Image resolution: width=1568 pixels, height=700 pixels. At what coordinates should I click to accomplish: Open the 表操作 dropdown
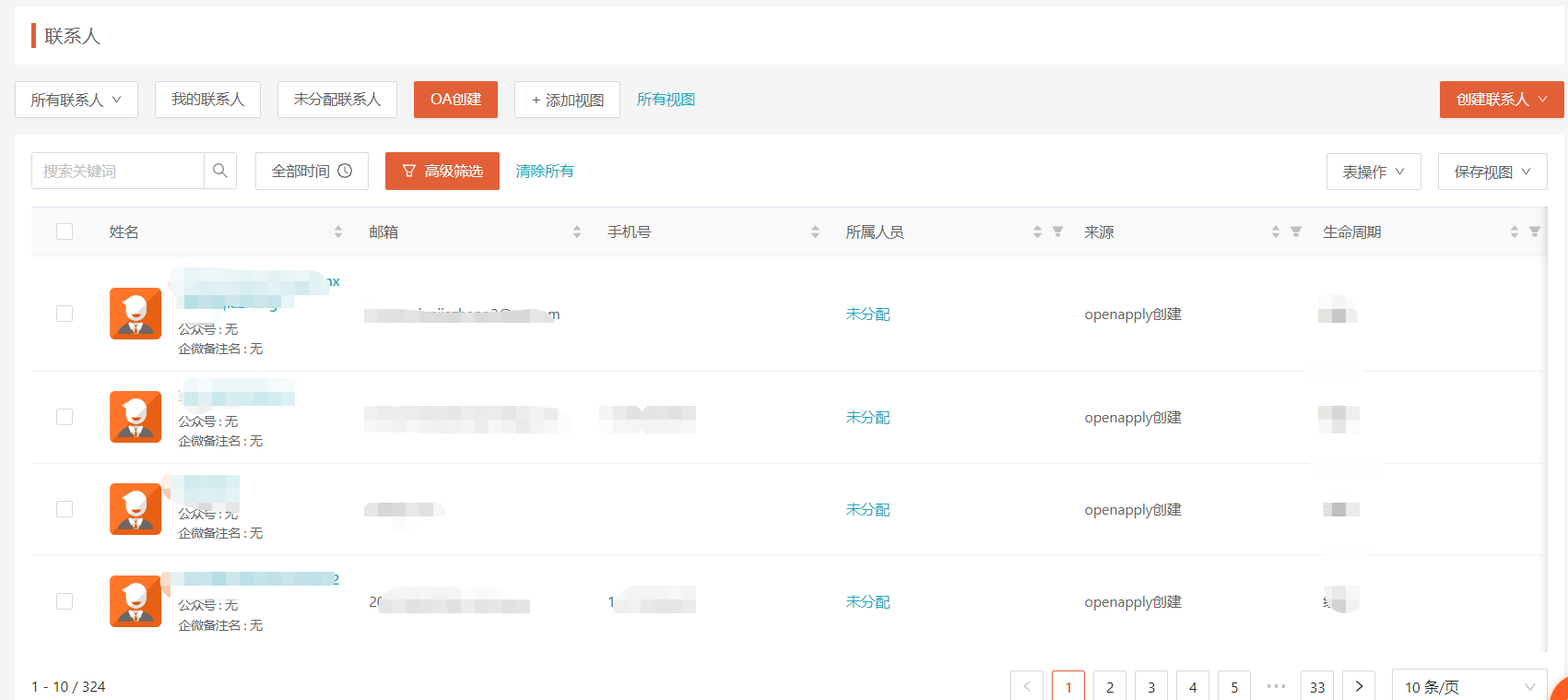1373,172
